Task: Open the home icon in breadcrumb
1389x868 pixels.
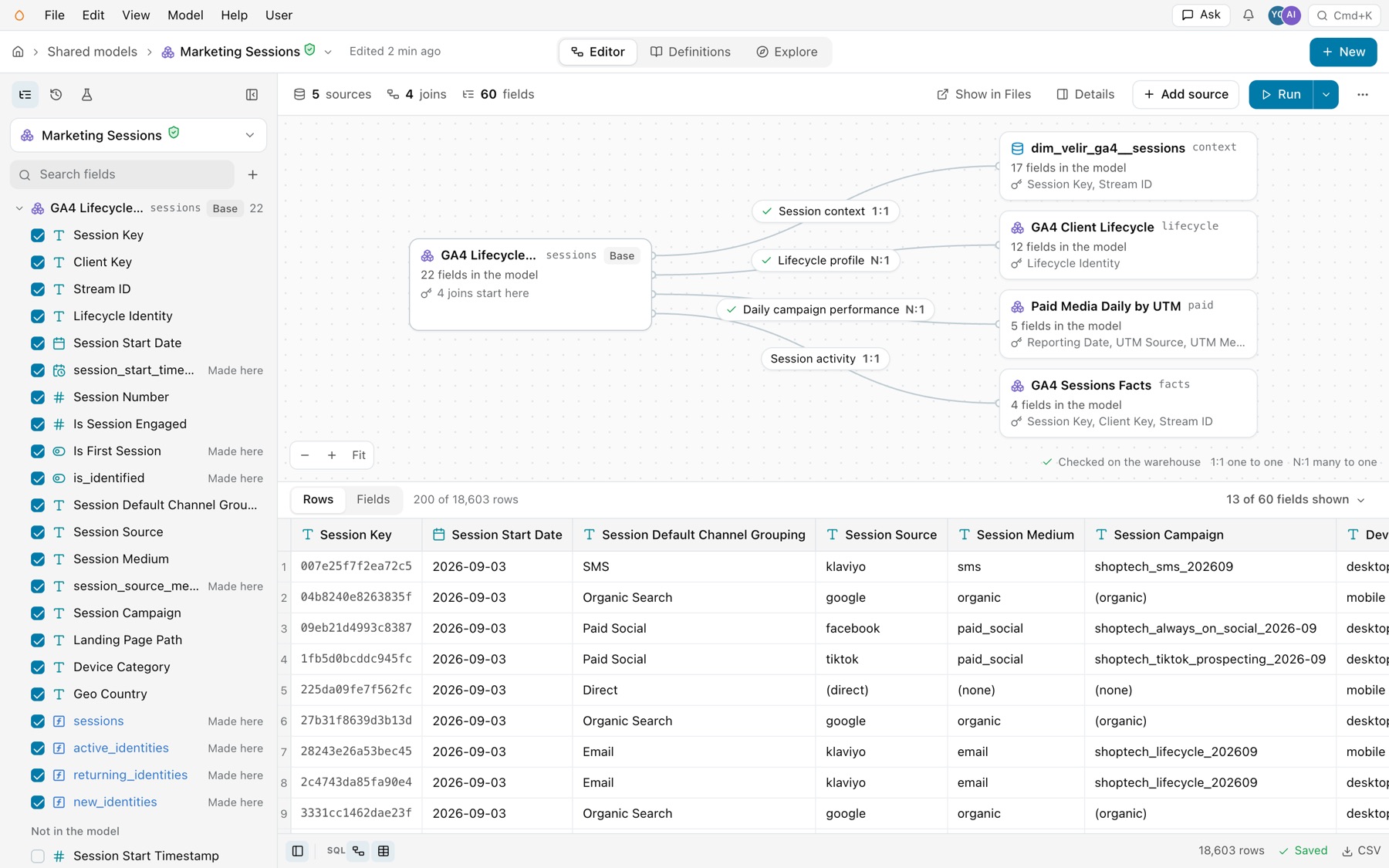Action: tap(18, 52)
